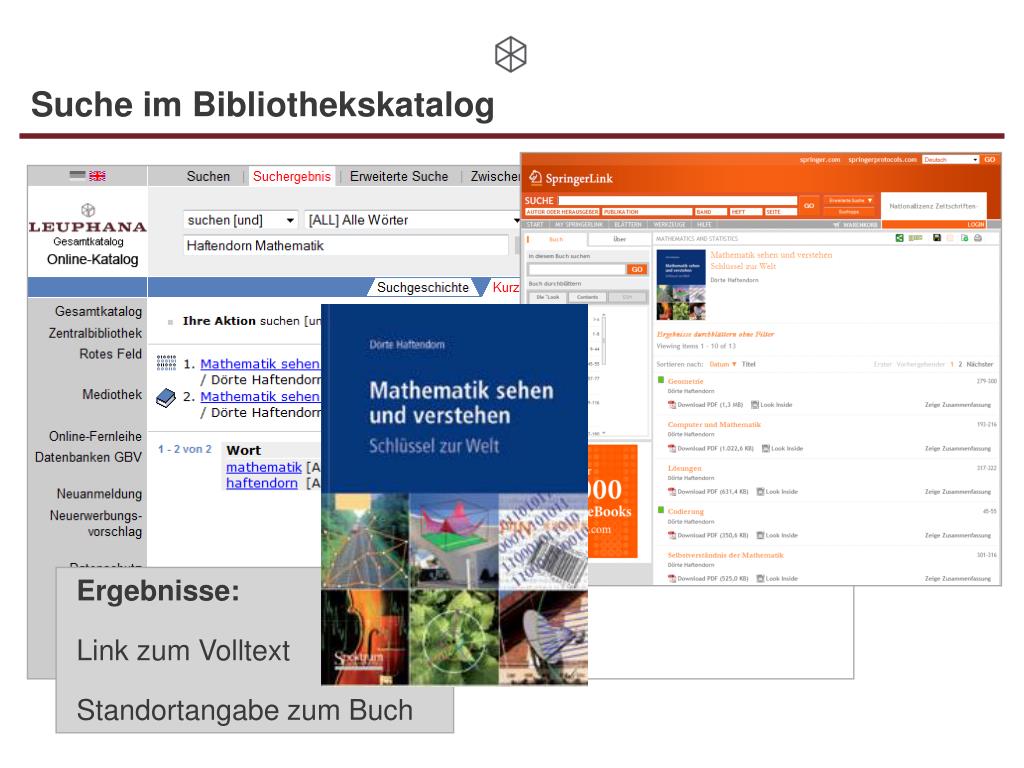Click the Look Inside icon for Geometrie
This screenshot has width=1024, height=768.
point(755,405)
